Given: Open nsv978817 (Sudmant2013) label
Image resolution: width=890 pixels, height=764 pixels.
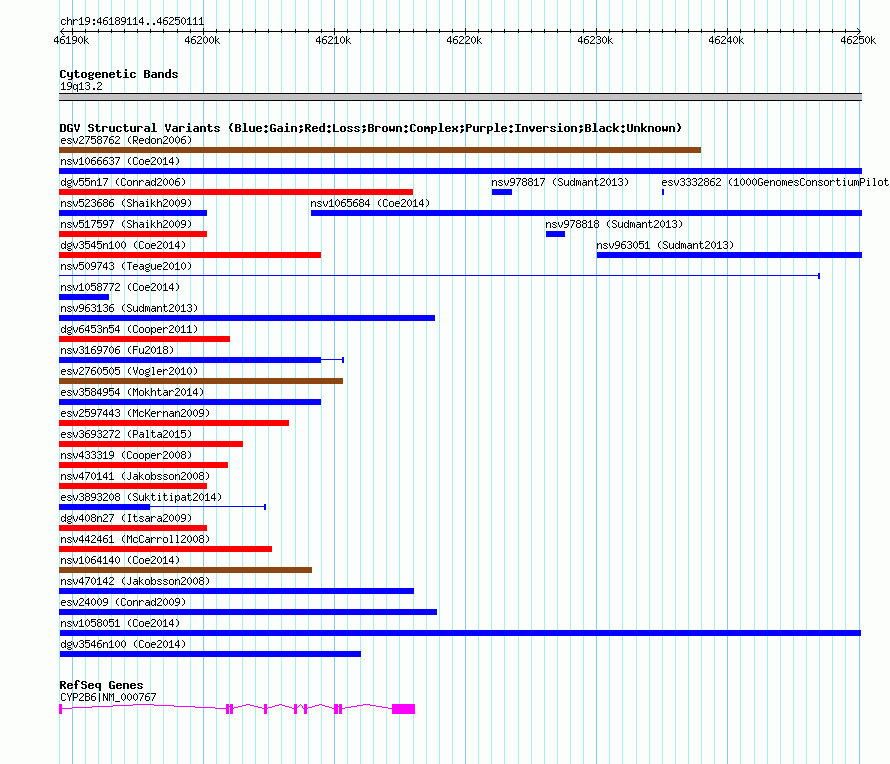Looking at the screenshot, I should click(x=560, y=182).
